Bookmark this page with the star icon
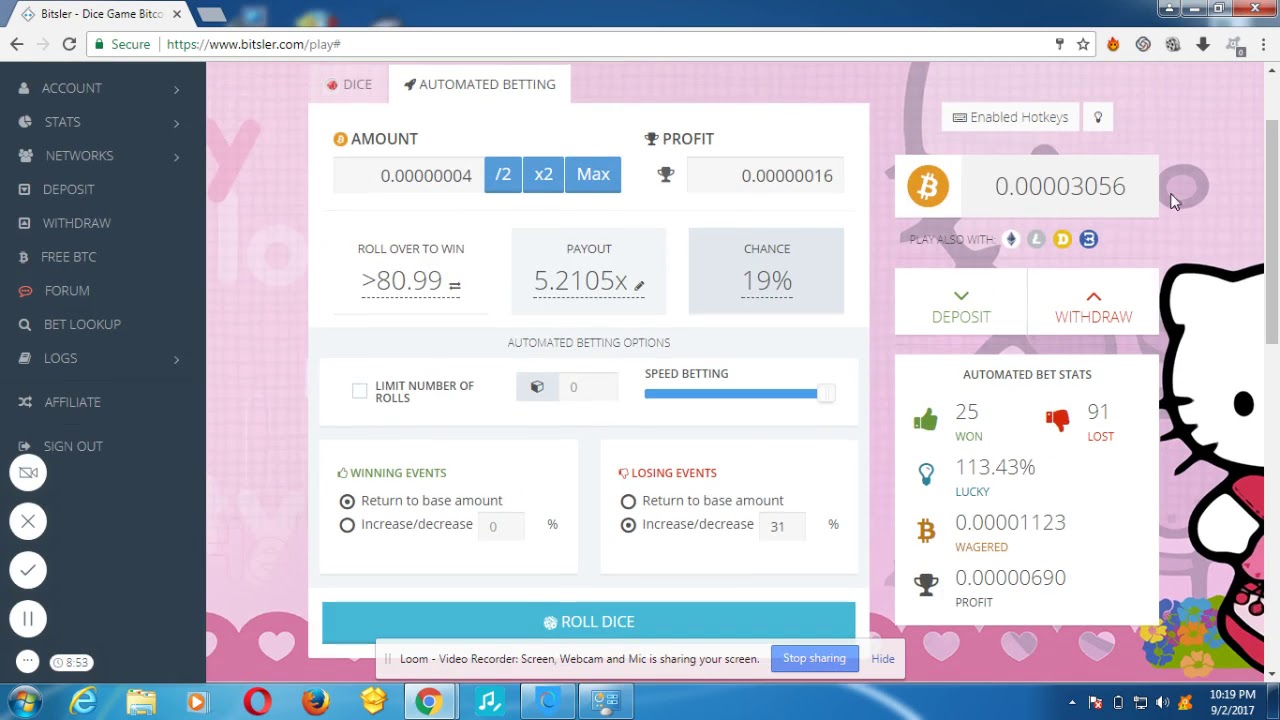The height and width of the screenshot is (720, 1280). [x=1083, y=44]
